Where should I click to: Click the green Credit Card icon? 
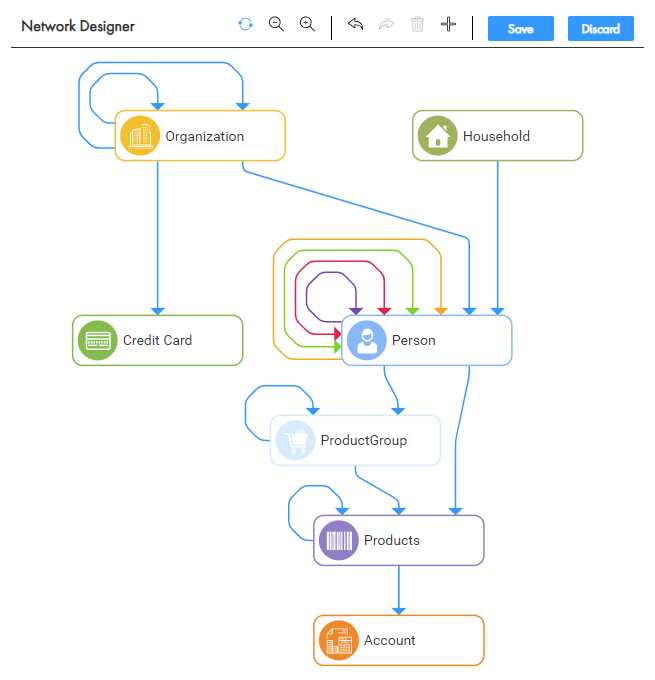98,340
